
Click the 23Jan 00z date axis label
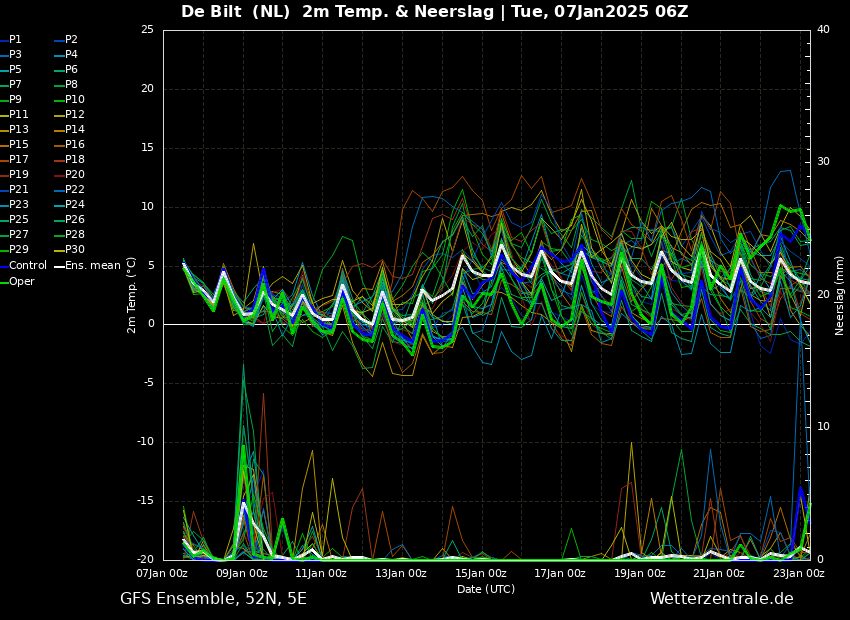(x=799, y=573)
